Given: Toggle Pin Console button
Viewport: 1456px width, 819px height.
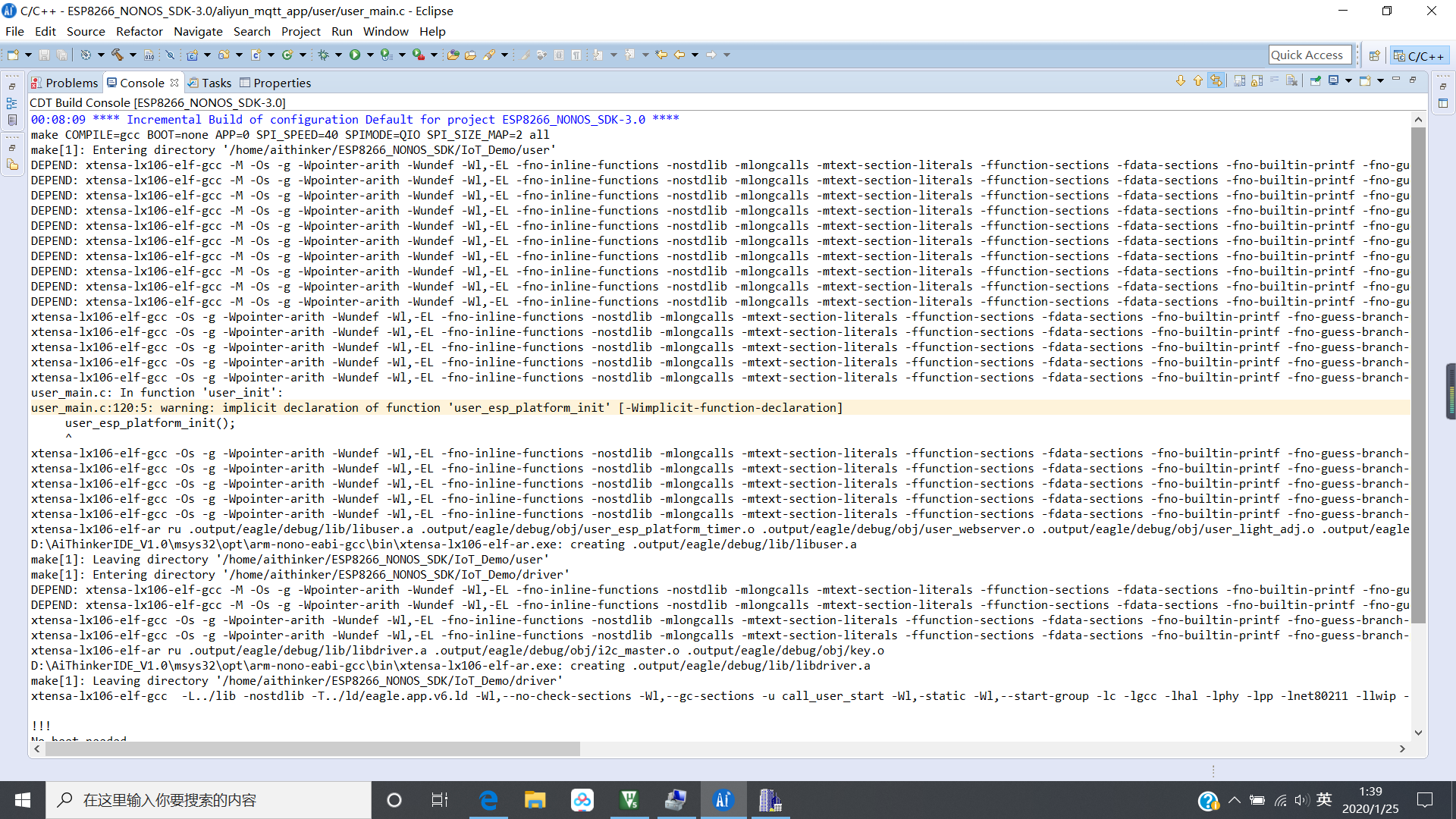Looking at the screenshot, I should tap(1316, 81).
